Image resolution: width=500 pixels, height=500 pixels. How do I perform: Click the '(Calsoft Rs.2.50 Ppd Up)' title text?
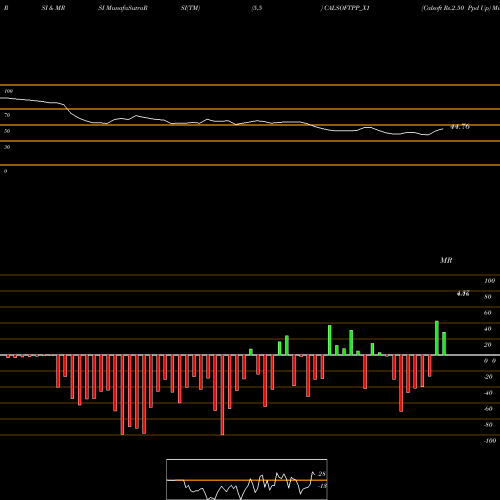(x=456, y=8)
